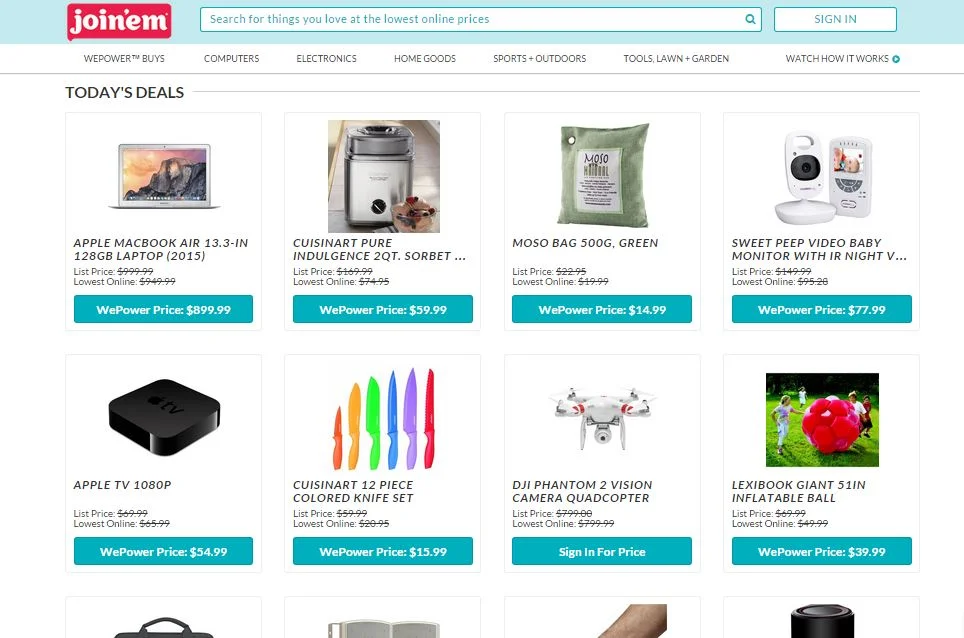Open the MacBook Air product image
This screenshot has height=638, width=964.
[164, 176]
